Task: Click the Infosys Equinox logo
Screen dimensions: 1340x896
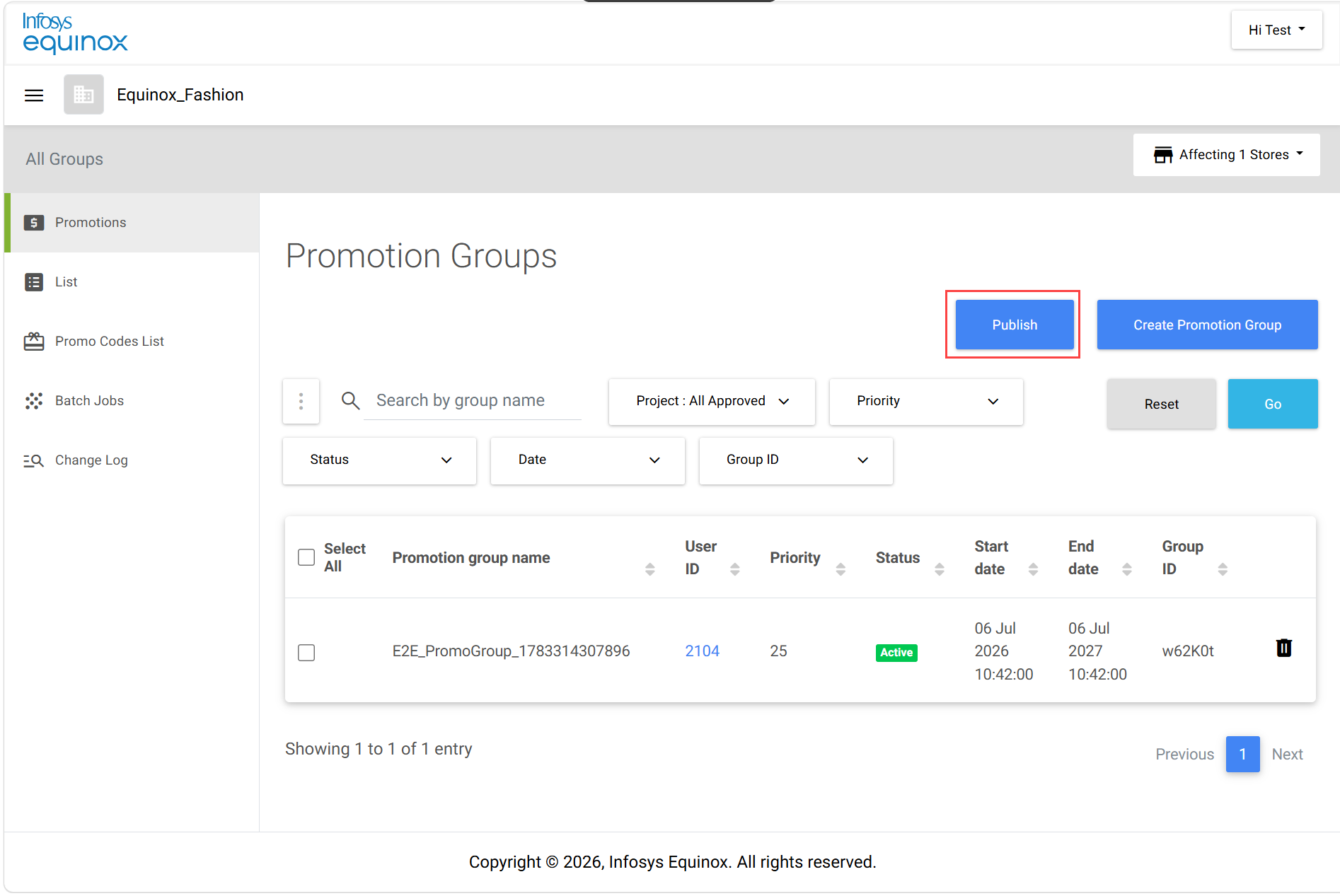Action: pos(75,33)
